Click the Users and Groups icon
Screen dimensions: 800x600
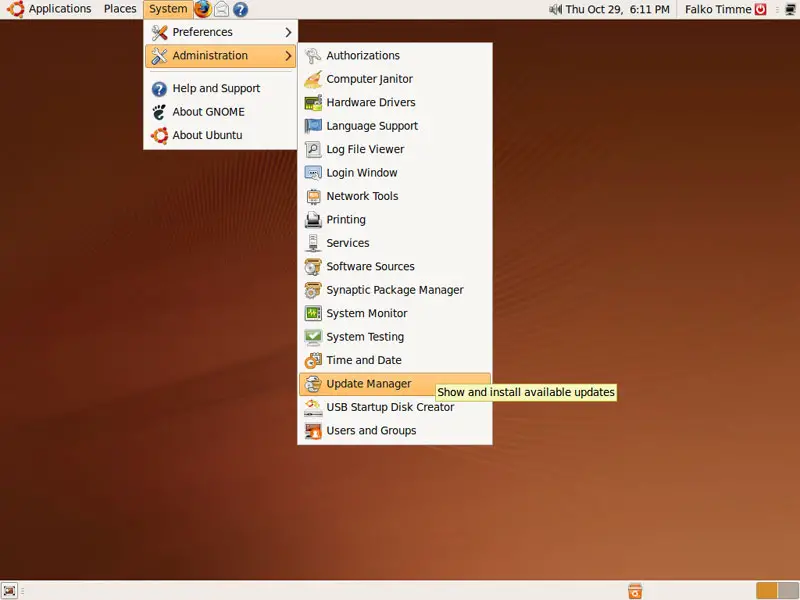pyautogui.click(x=313, y=431)
